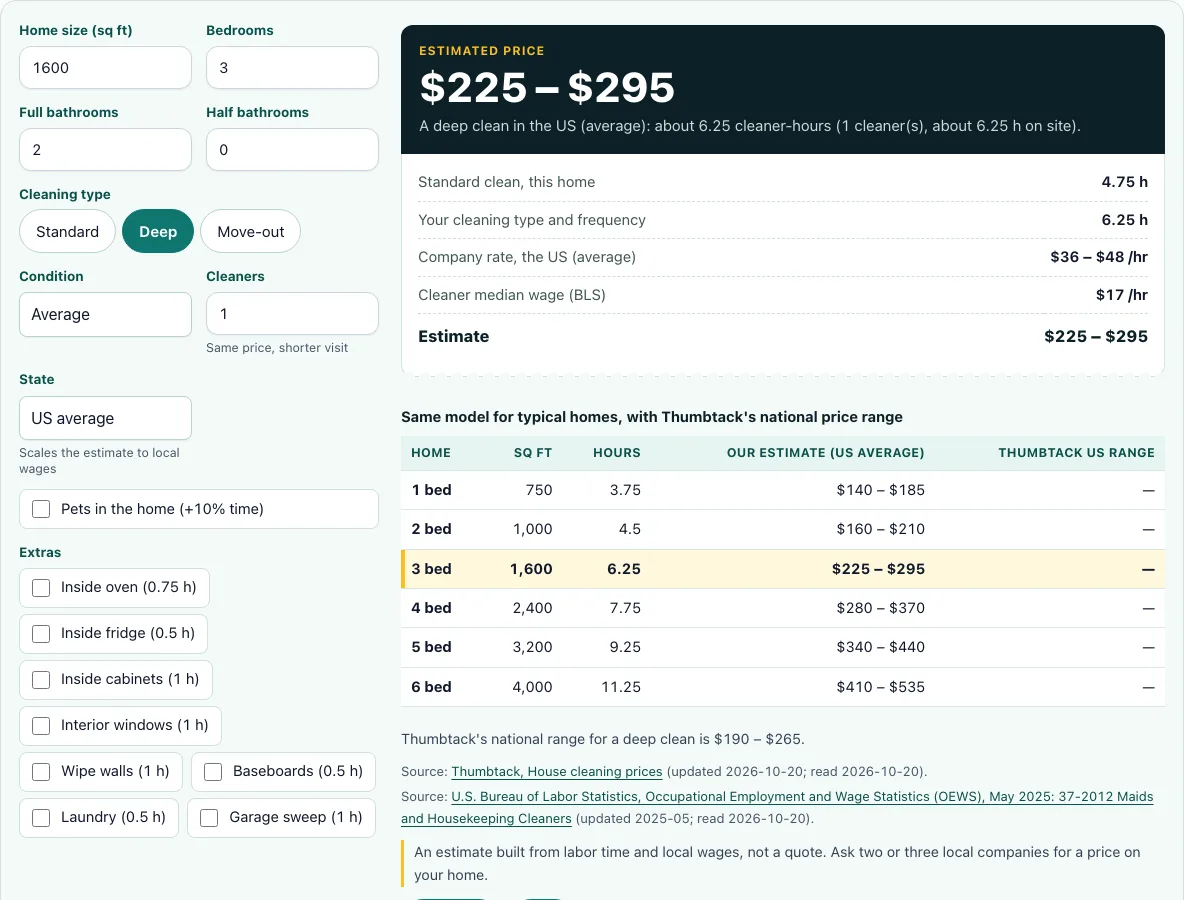Screen dimensions: 1184x900
Task: Click the '4 bed' table row label
Action: click(431, 608)
